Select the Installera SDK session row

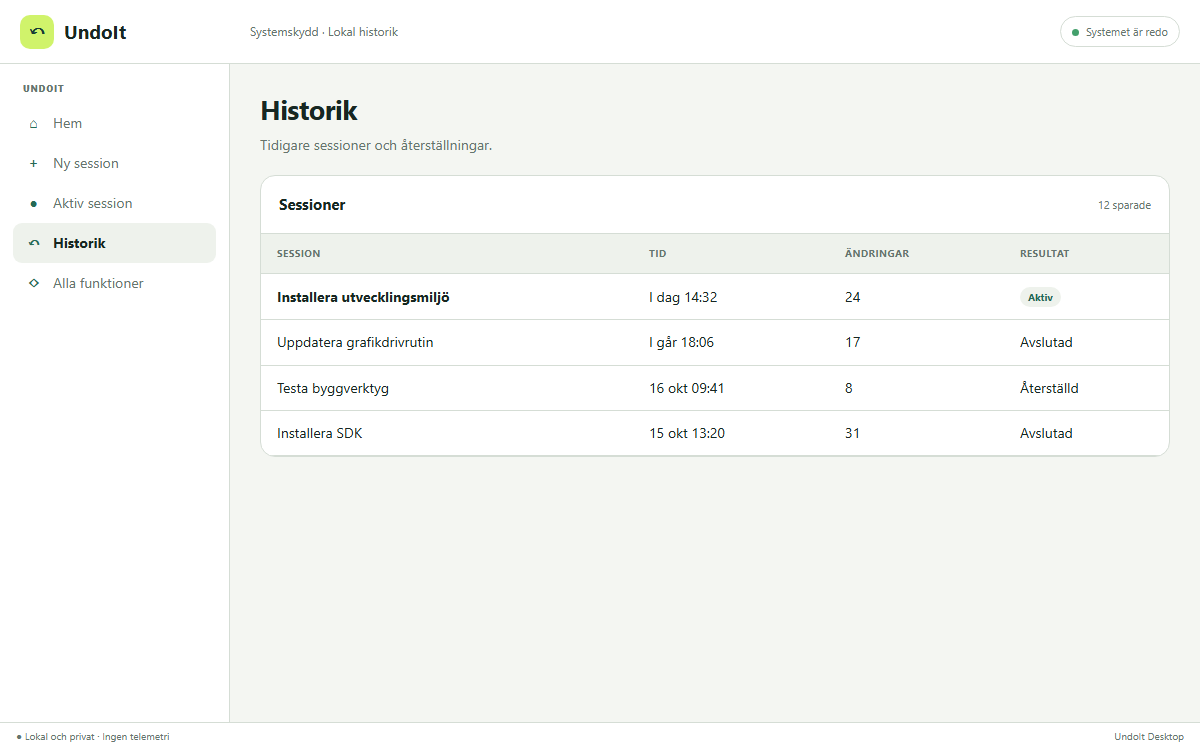point(714,433)
